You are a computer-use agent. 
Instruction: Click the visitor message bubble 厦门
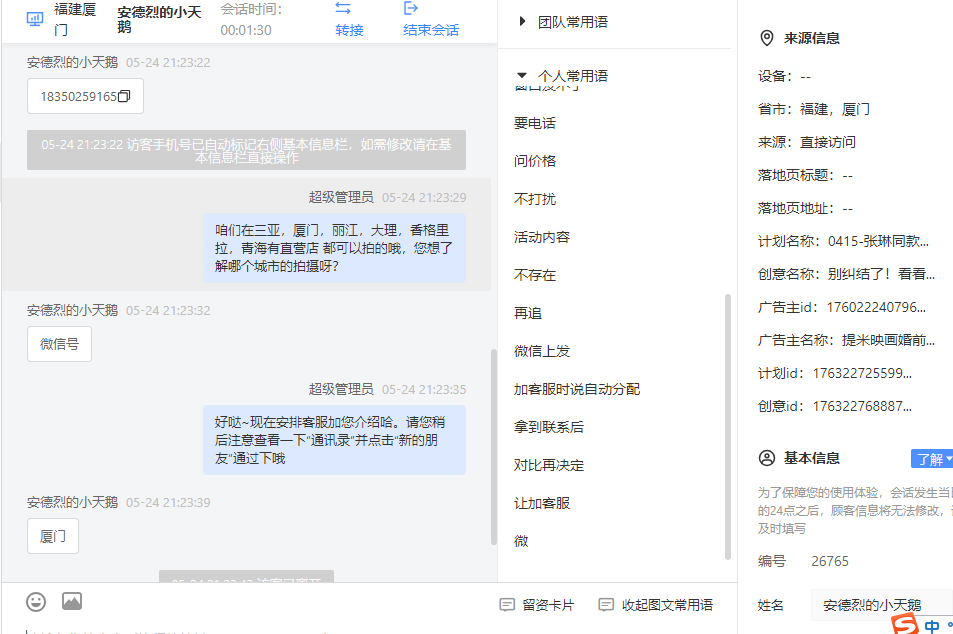click(x=53, y=536)
